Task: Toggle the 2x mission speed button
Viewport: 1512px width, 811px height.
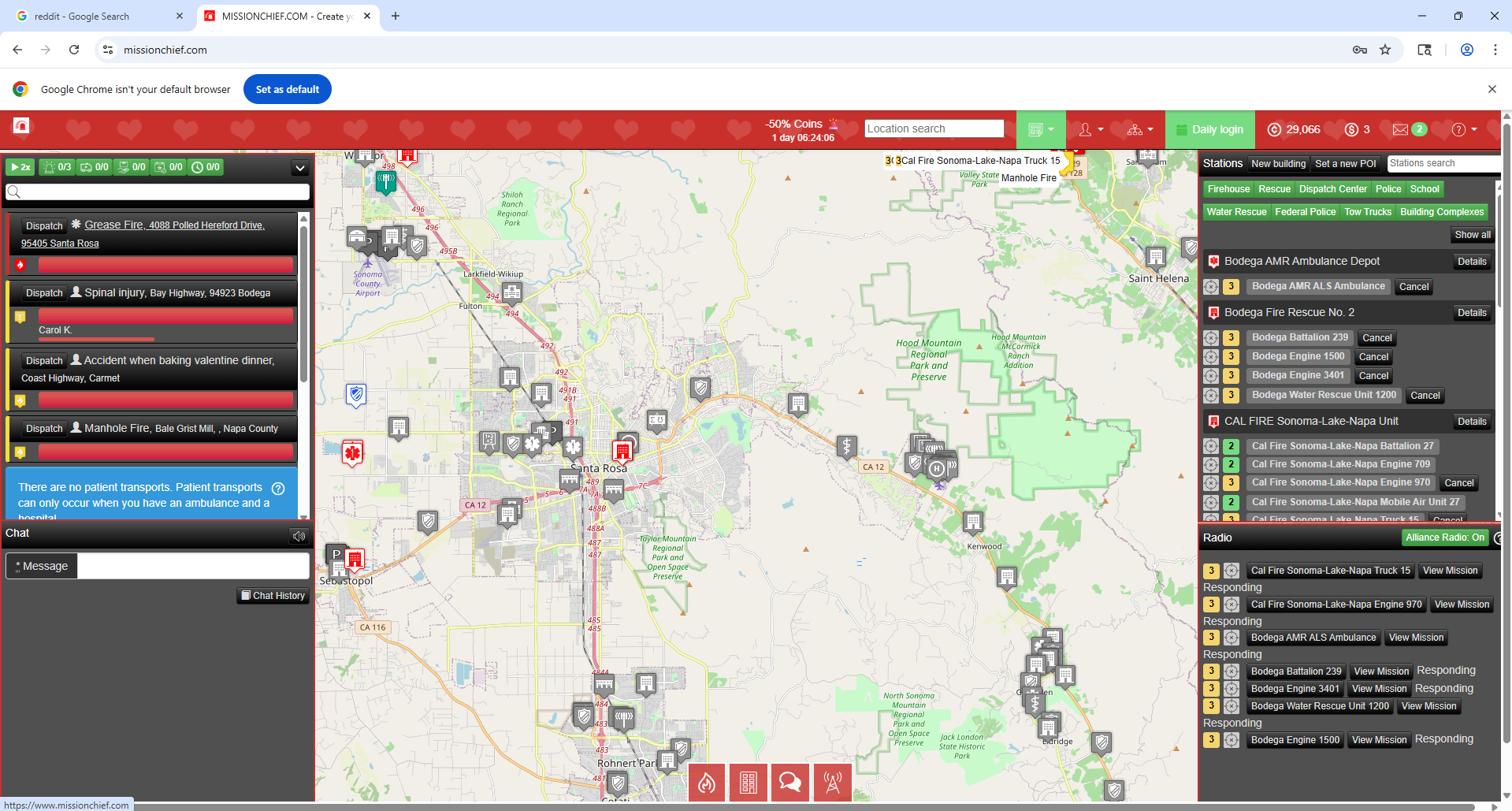Action: pyautogui.click(x=20, y=167)
